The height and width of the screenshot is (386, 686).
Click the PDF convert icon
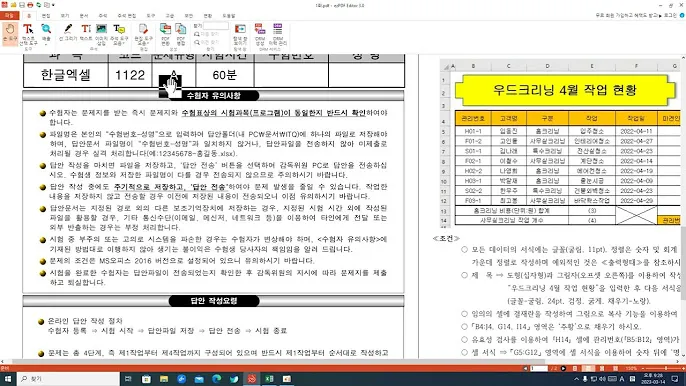point(165,34)
